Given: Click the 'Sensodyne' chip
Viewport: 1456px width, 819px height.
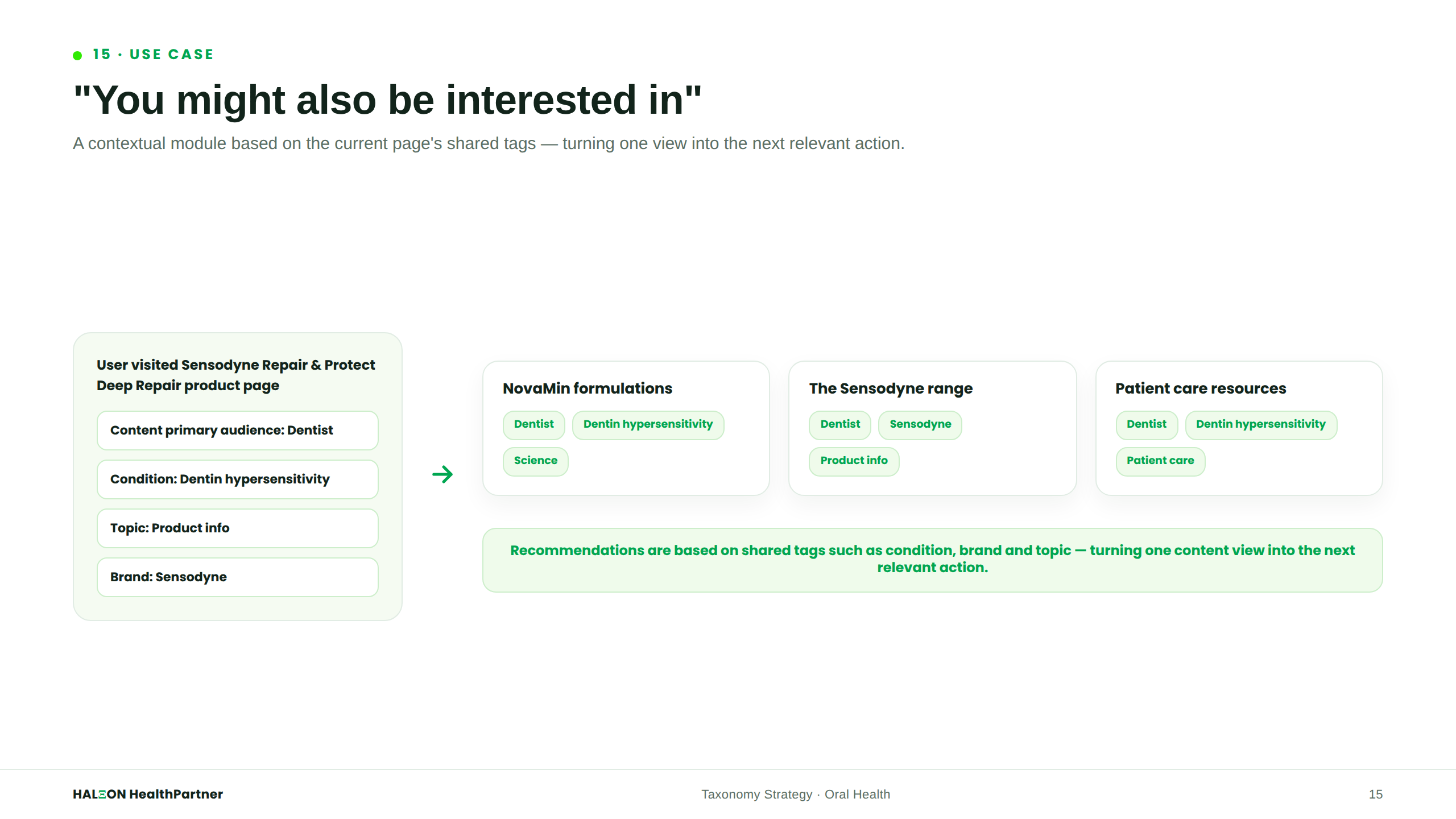Looking at the screenshot, I should (x=920, y=425).
